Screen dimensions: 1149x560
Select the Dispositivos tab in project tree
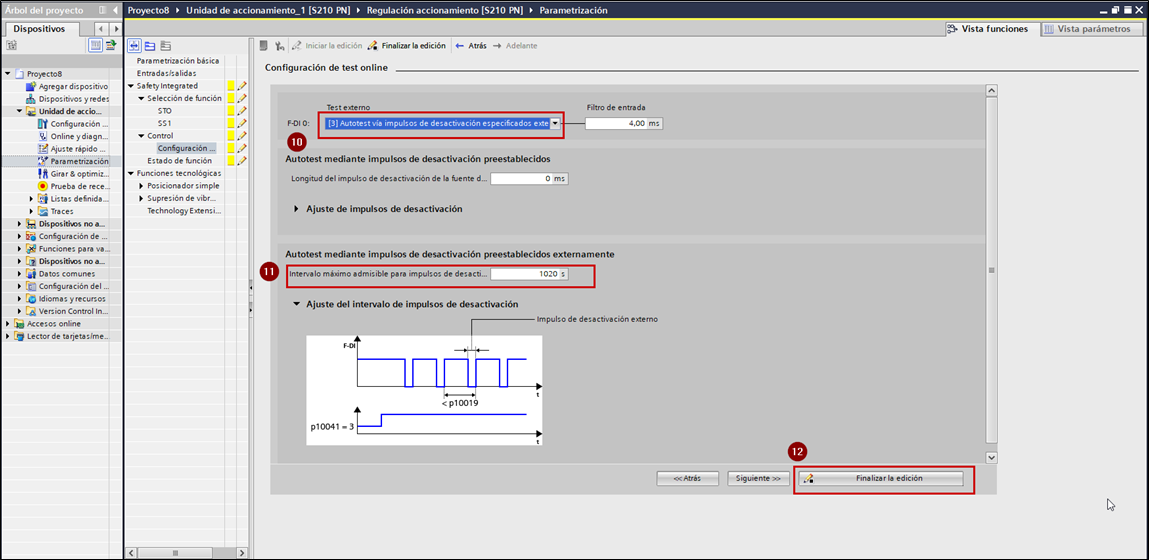[39, 29]
